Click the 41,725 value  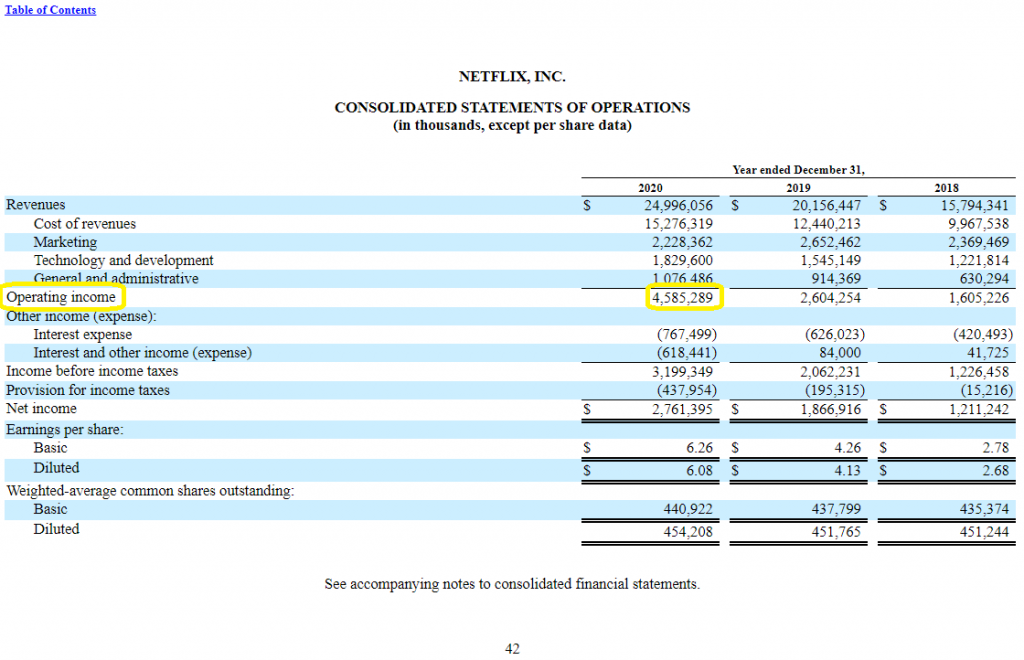click(x=988, y=353)
